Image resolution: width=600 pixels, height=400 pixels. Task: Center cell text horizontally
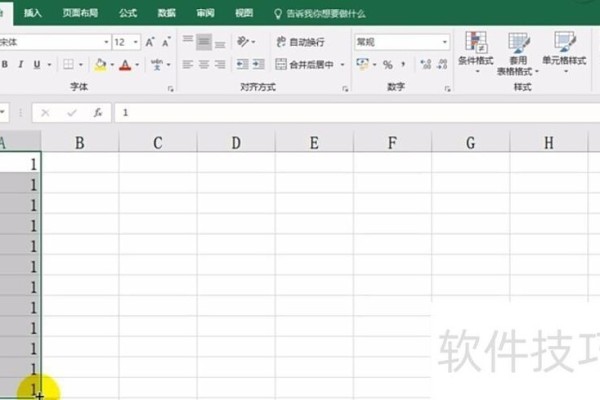pyautogui.click(x=204, y=64)
